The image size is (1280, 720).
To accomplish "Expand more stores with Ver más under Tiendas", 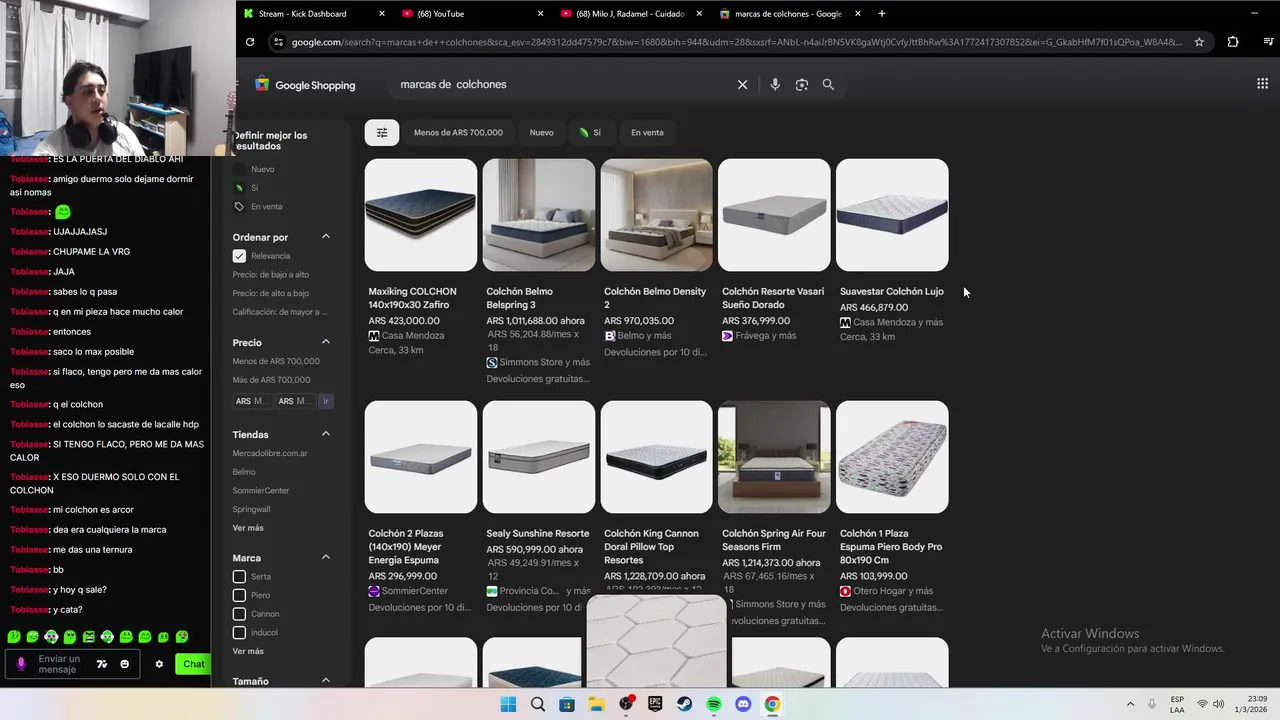I will [x=248, y=528].
